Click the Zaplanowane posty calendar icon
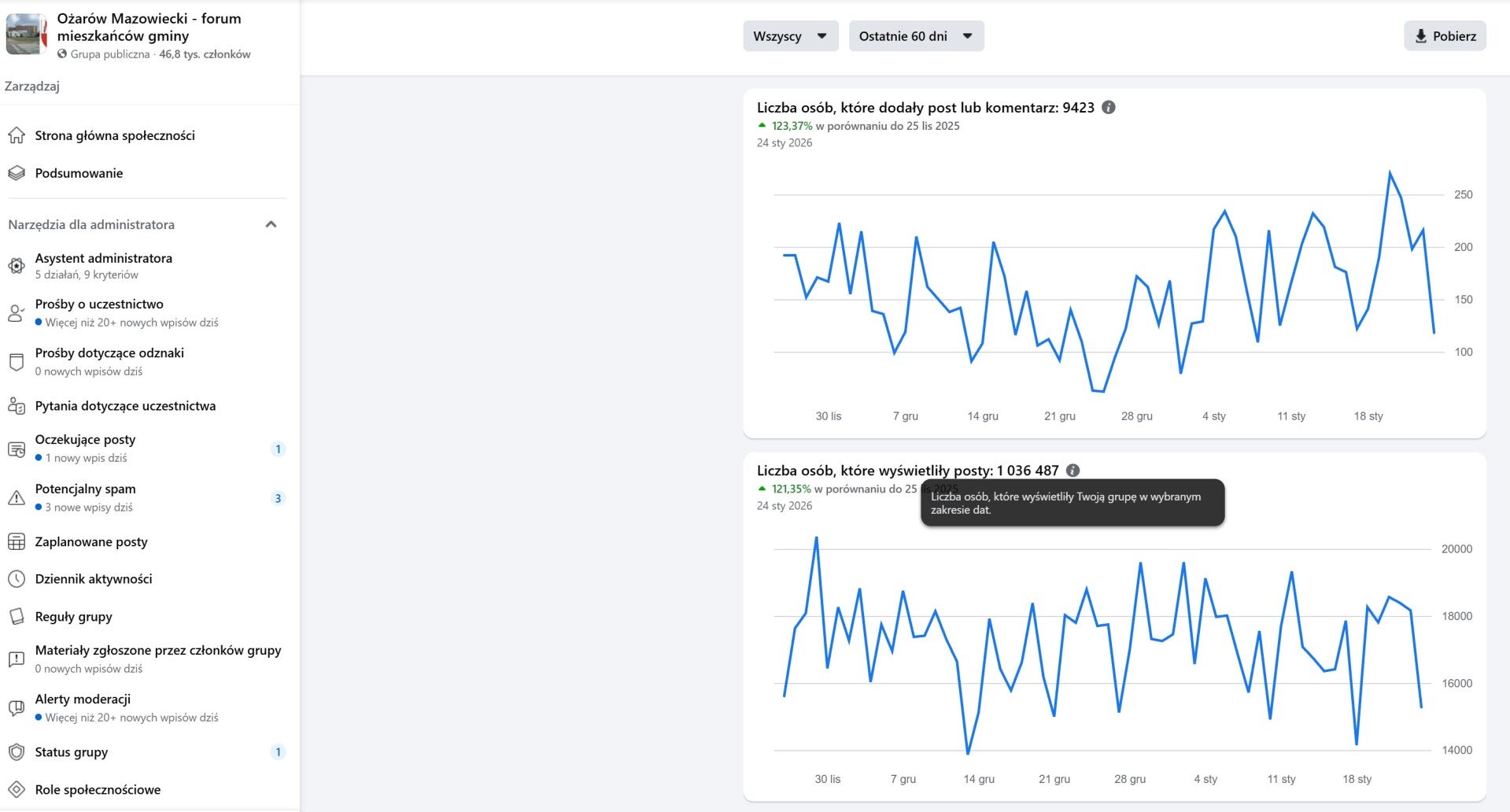The width and height of the screenshot is (1510, 812). click(x=17, y=542)
